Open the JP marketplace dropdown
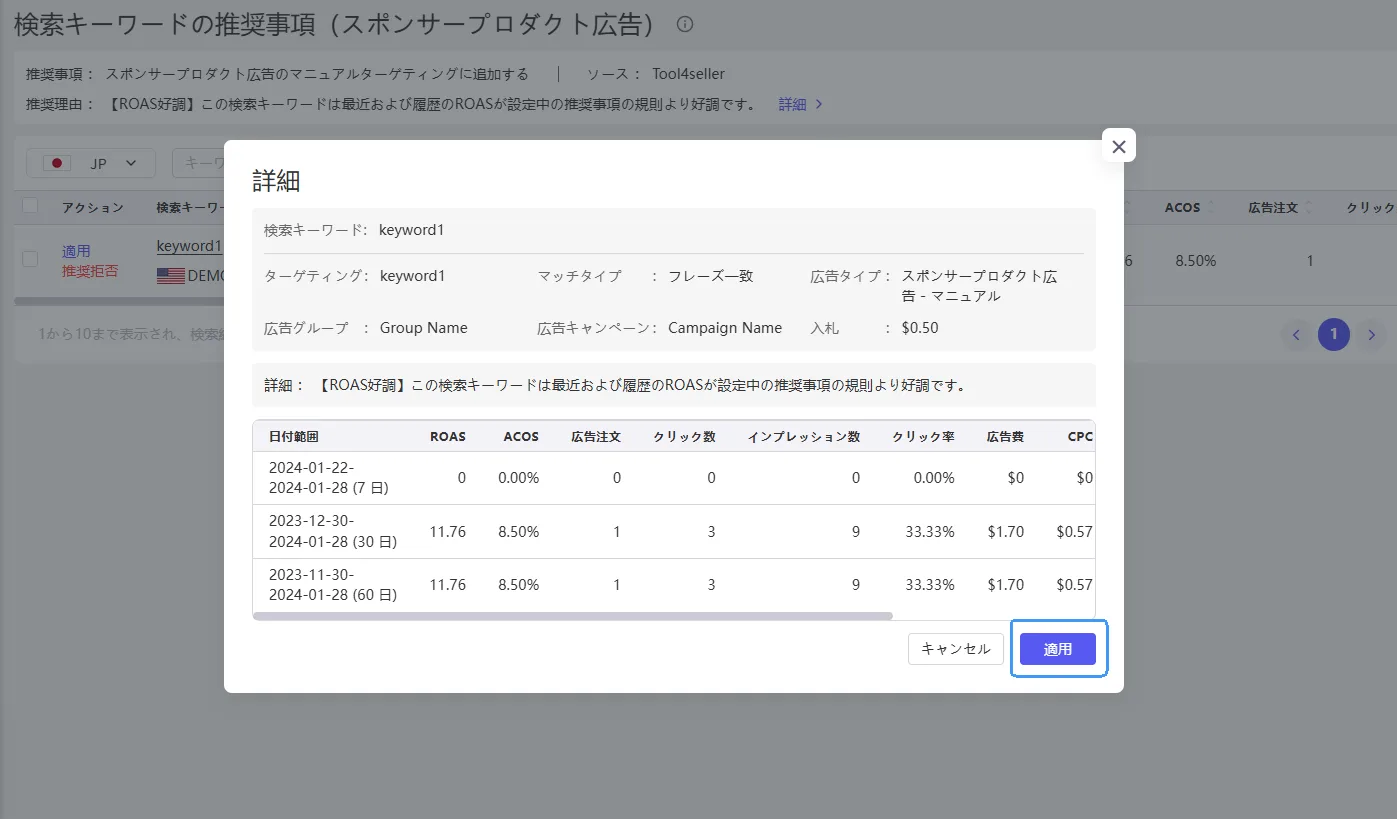Viewport: 1397px width, 819px height. point(91,163)
